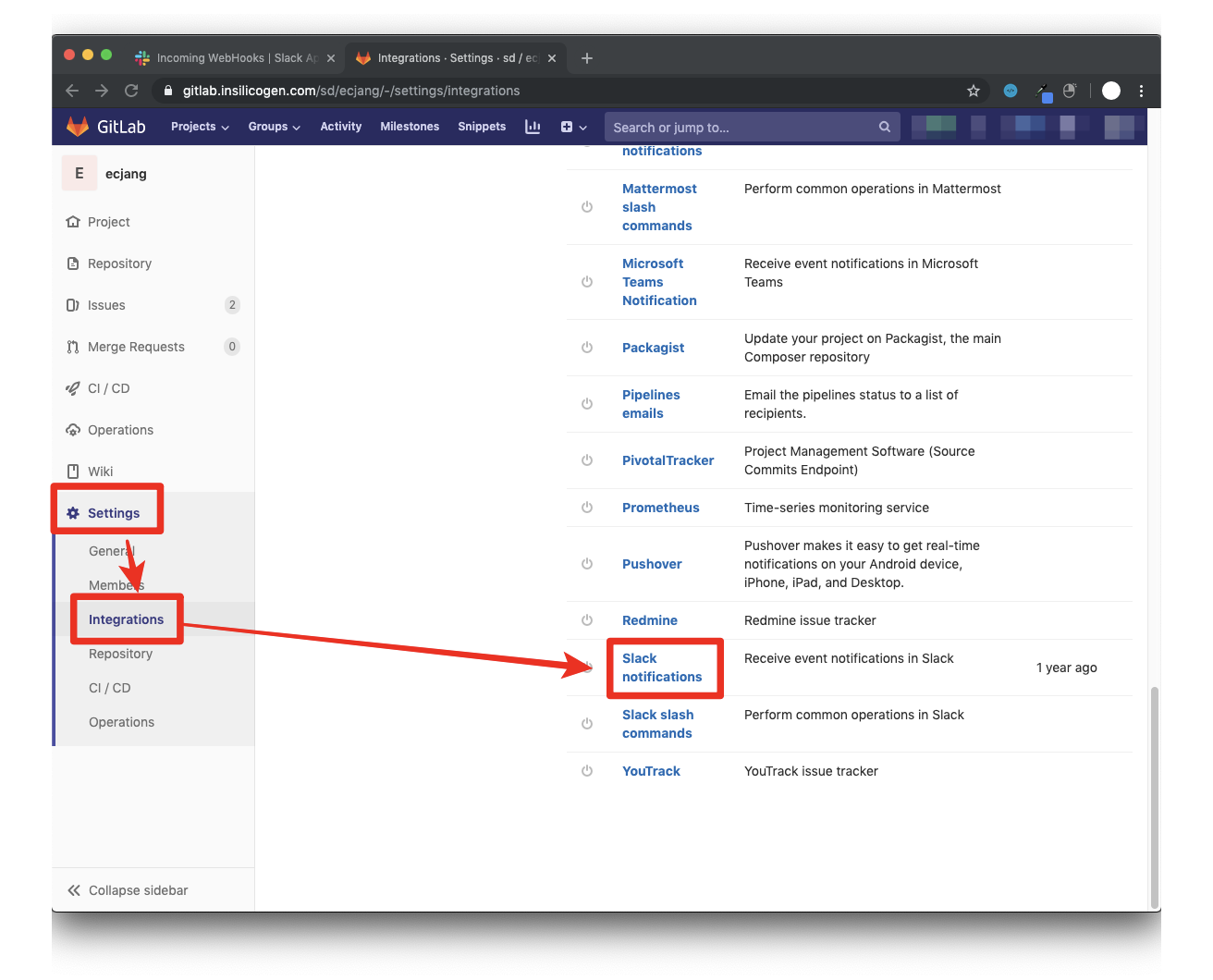The width and height of the screenshot is (1213, 980).
Task: Click the power icon beside Redmine
Action: tap(587, 620)
